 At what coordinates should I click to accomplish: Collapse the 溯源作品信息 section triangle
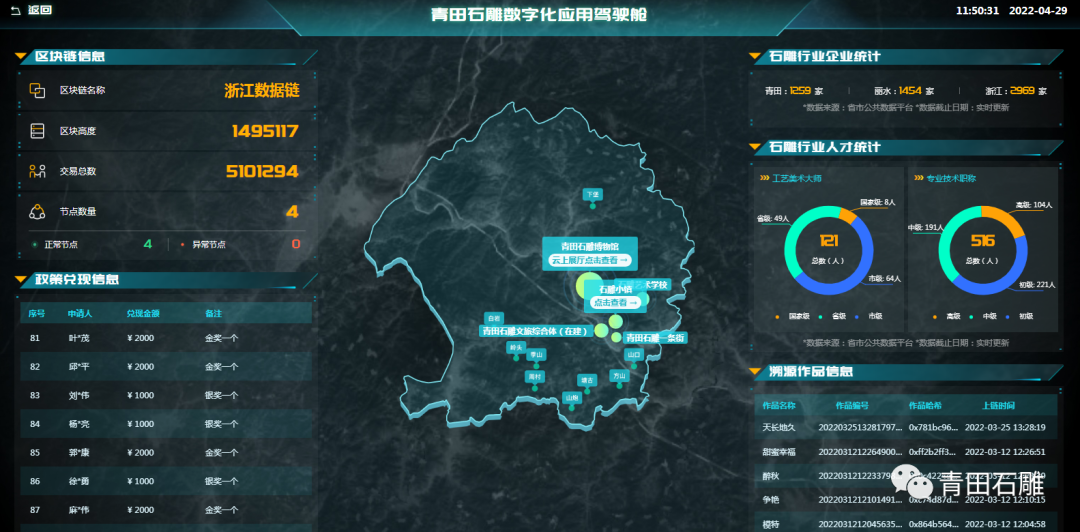[755, 371]
